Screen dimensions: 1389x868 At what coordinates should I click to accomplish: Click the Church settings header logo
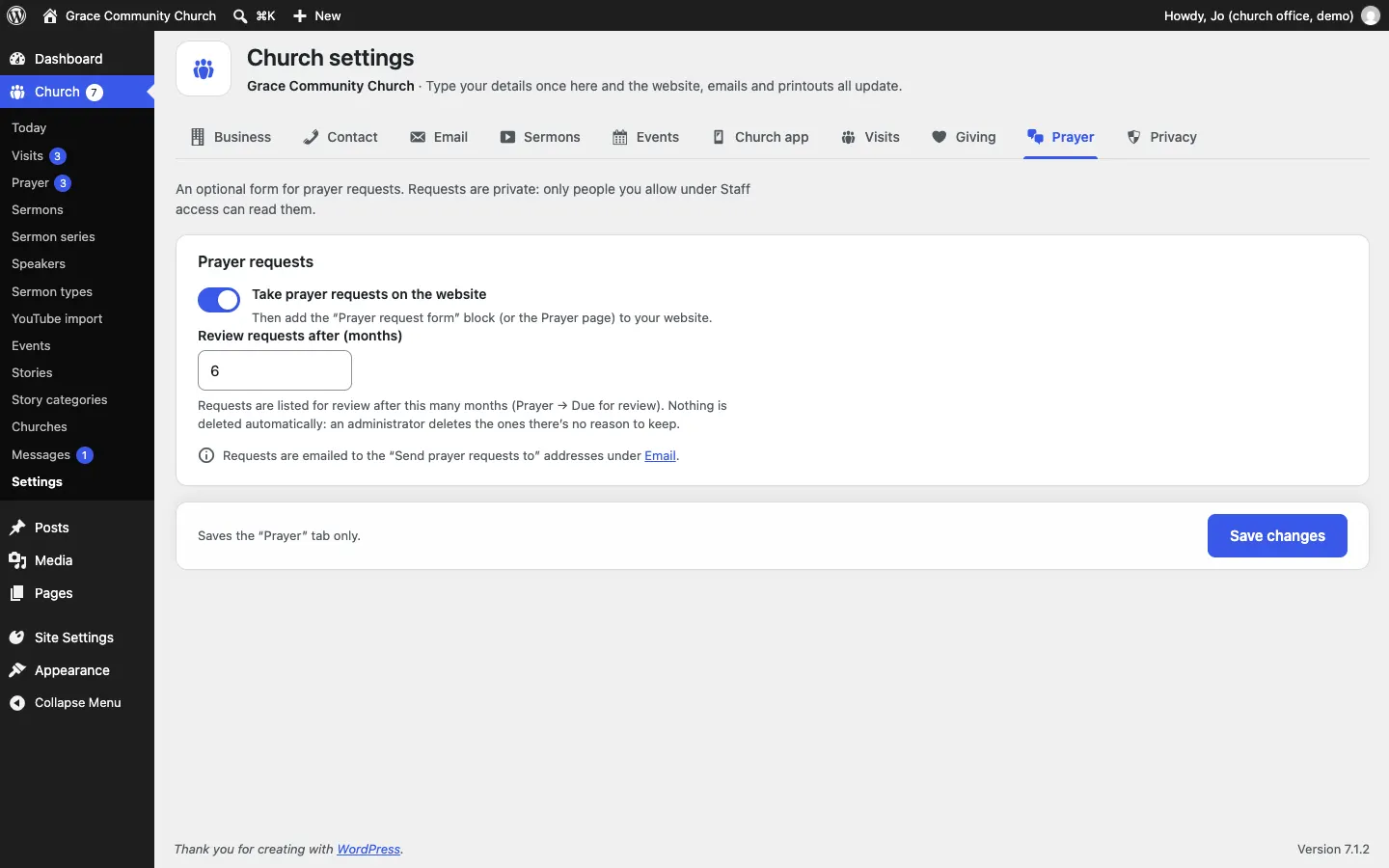tap(204, 68)
